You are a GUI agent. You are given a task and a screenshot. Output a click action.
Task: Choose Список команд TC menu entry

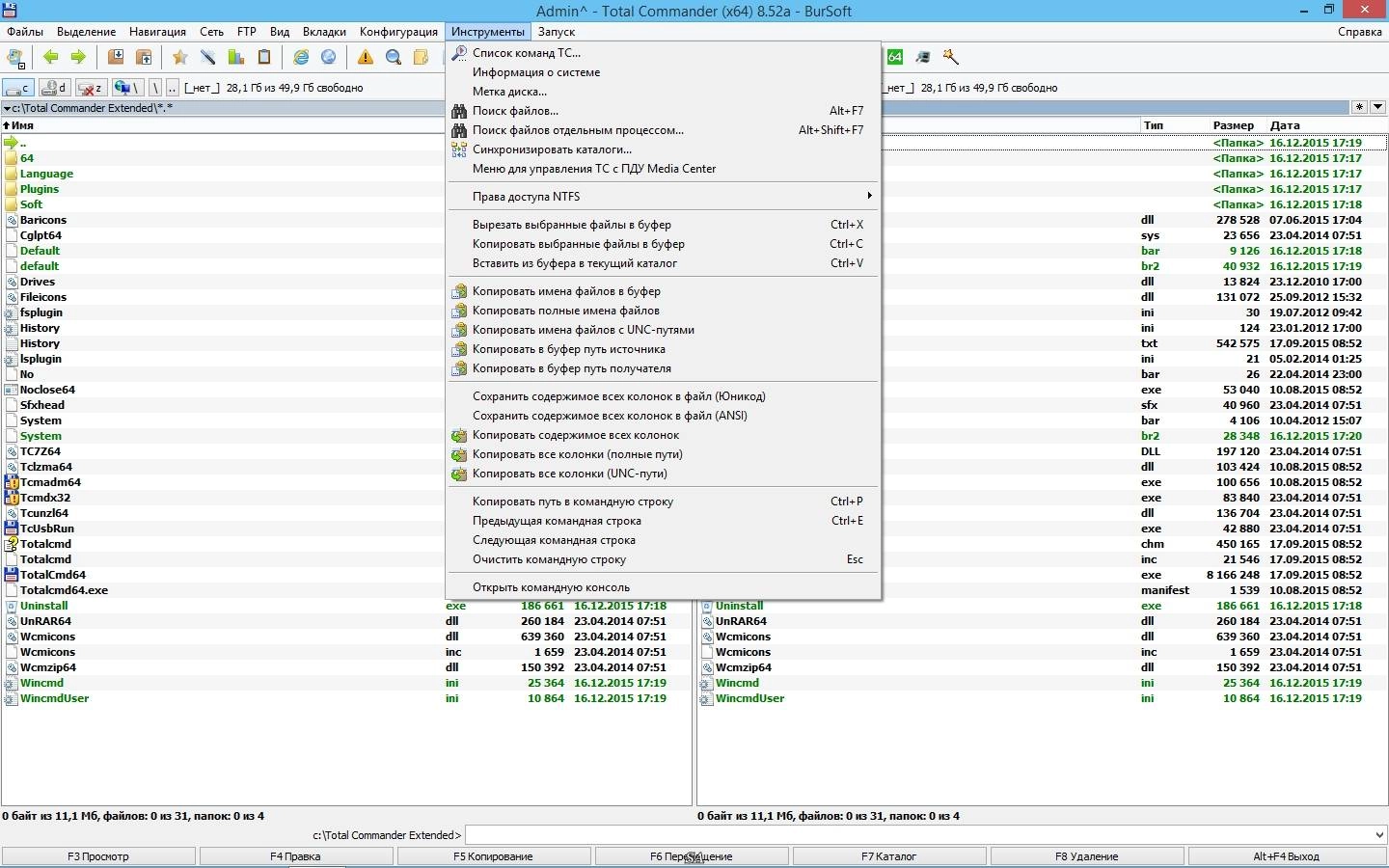pos(664,53)
